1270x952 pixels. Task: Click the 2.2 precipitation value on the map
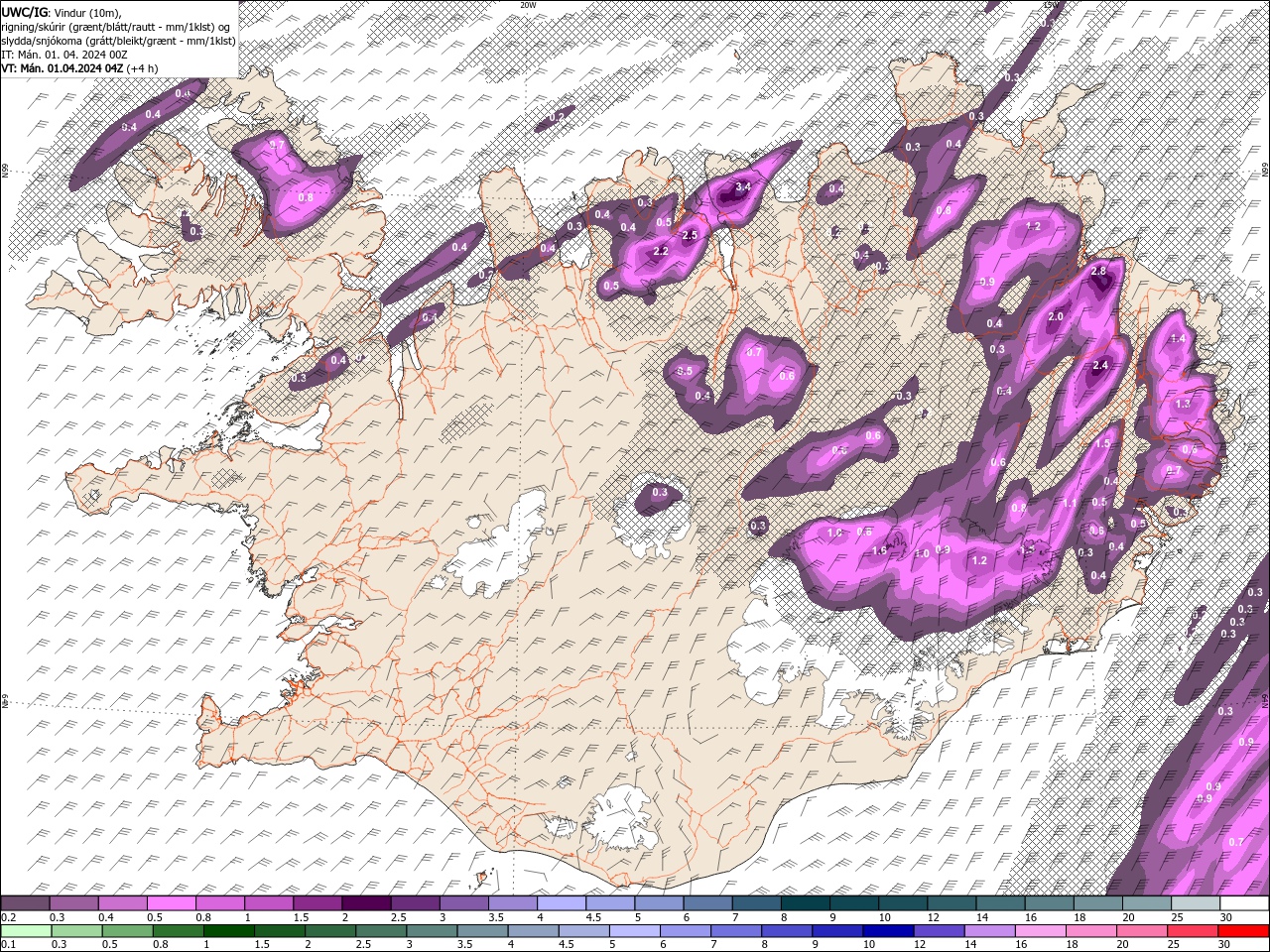point(661,252)
